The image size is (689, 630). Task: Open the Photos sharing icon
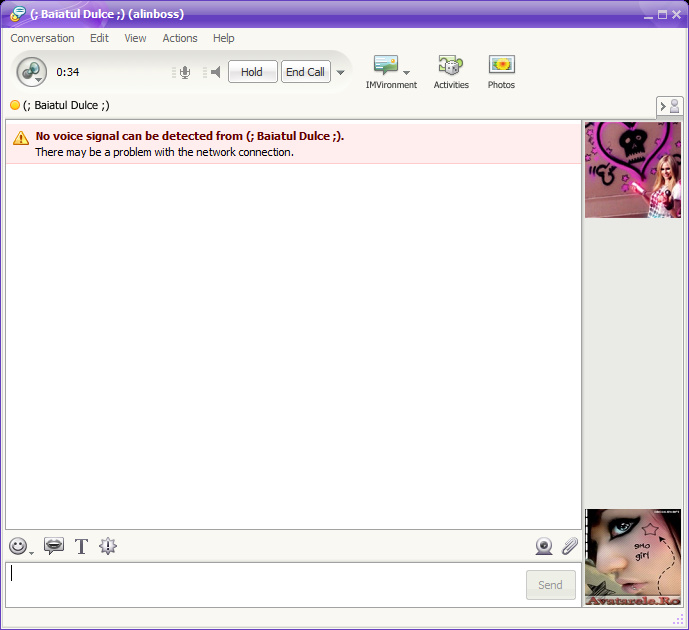coord(501,65)
